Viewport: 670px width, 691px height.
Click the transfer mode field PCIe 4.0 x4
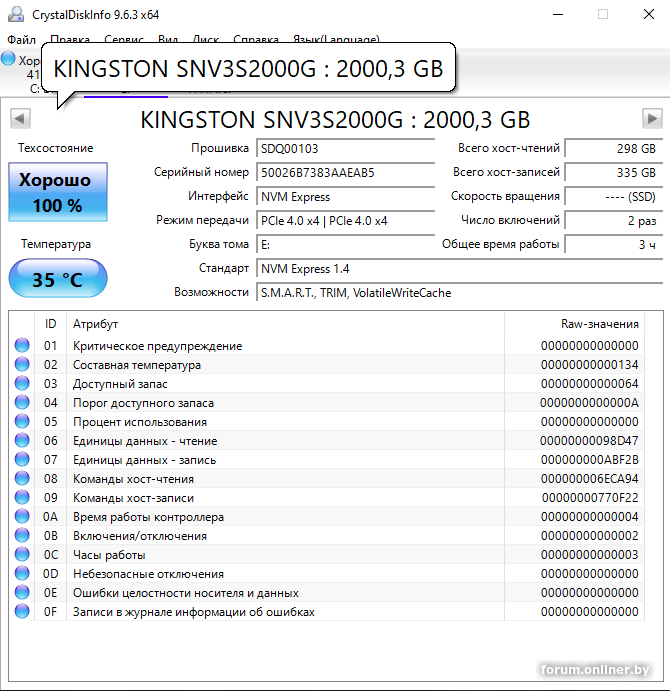pyautogui.click(x=346, y=220)
